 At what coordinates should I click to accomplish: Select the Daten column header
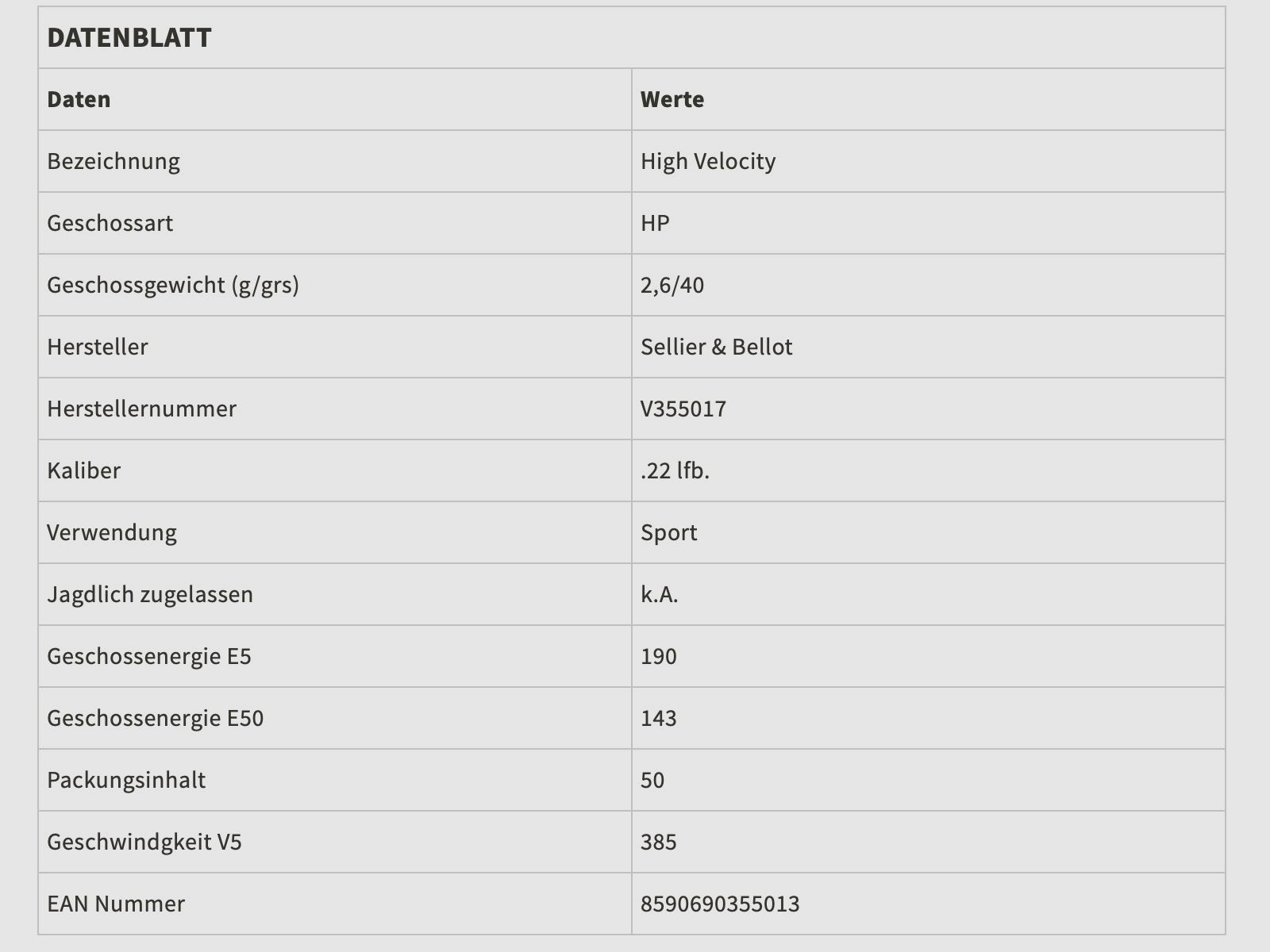click(x=79, y=99)
